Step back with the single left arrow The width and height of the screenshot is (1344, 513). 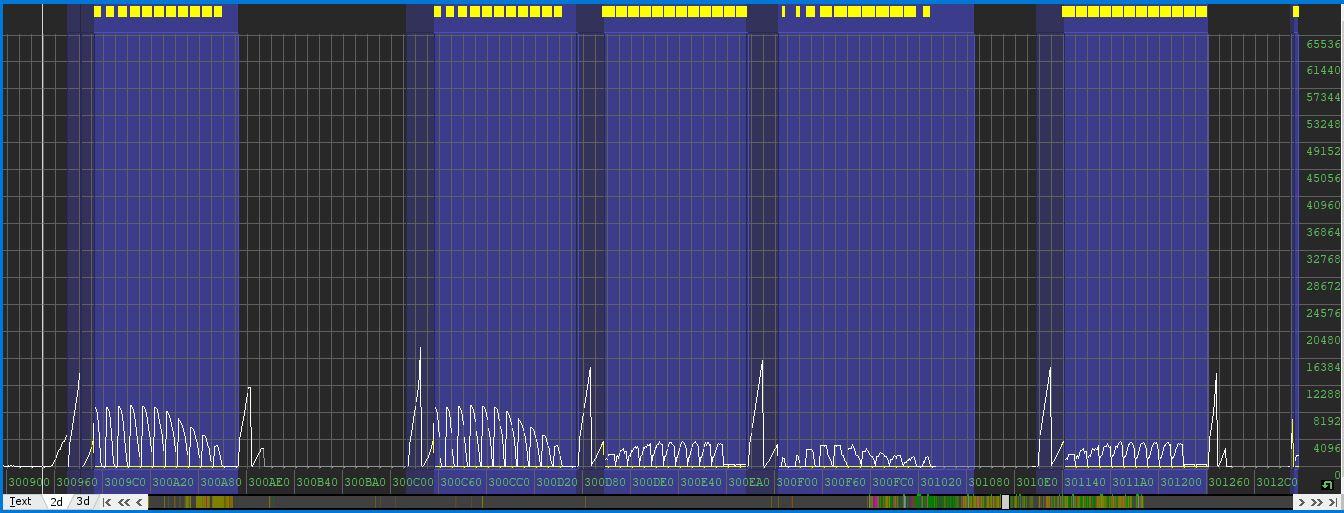(139, 502)
